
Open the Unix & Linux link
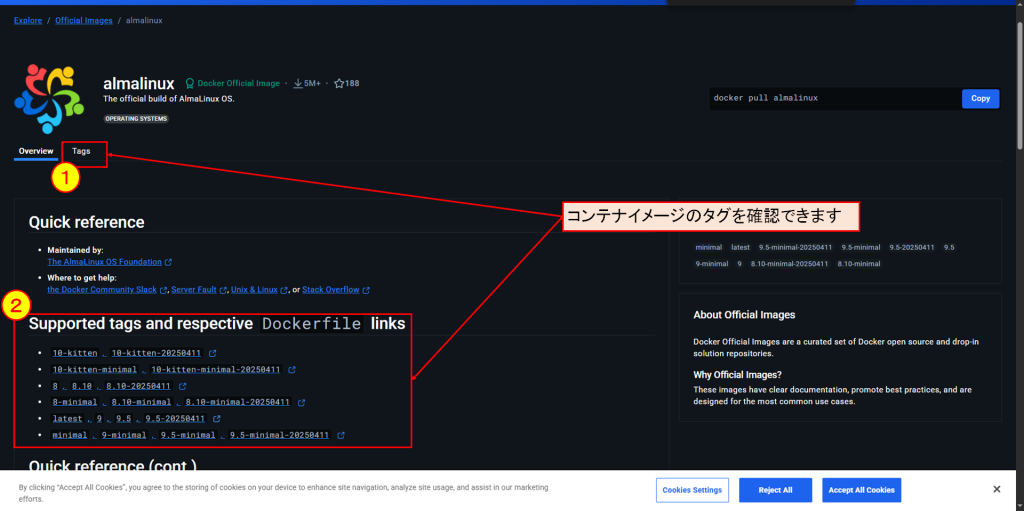(255, 289)
